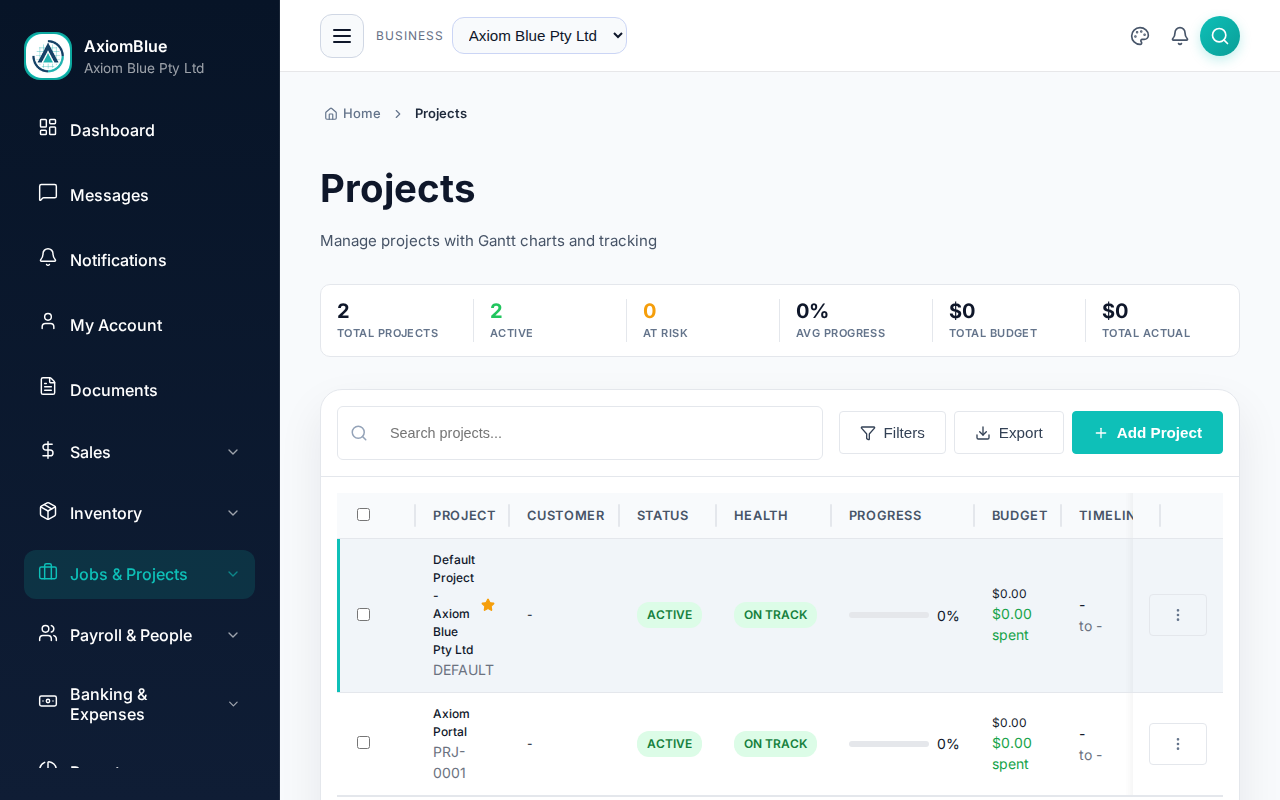The width and height of the screenshot is (1280, 800).
Task: Open My Account in the sidebar
Action: tap(139, 325)
